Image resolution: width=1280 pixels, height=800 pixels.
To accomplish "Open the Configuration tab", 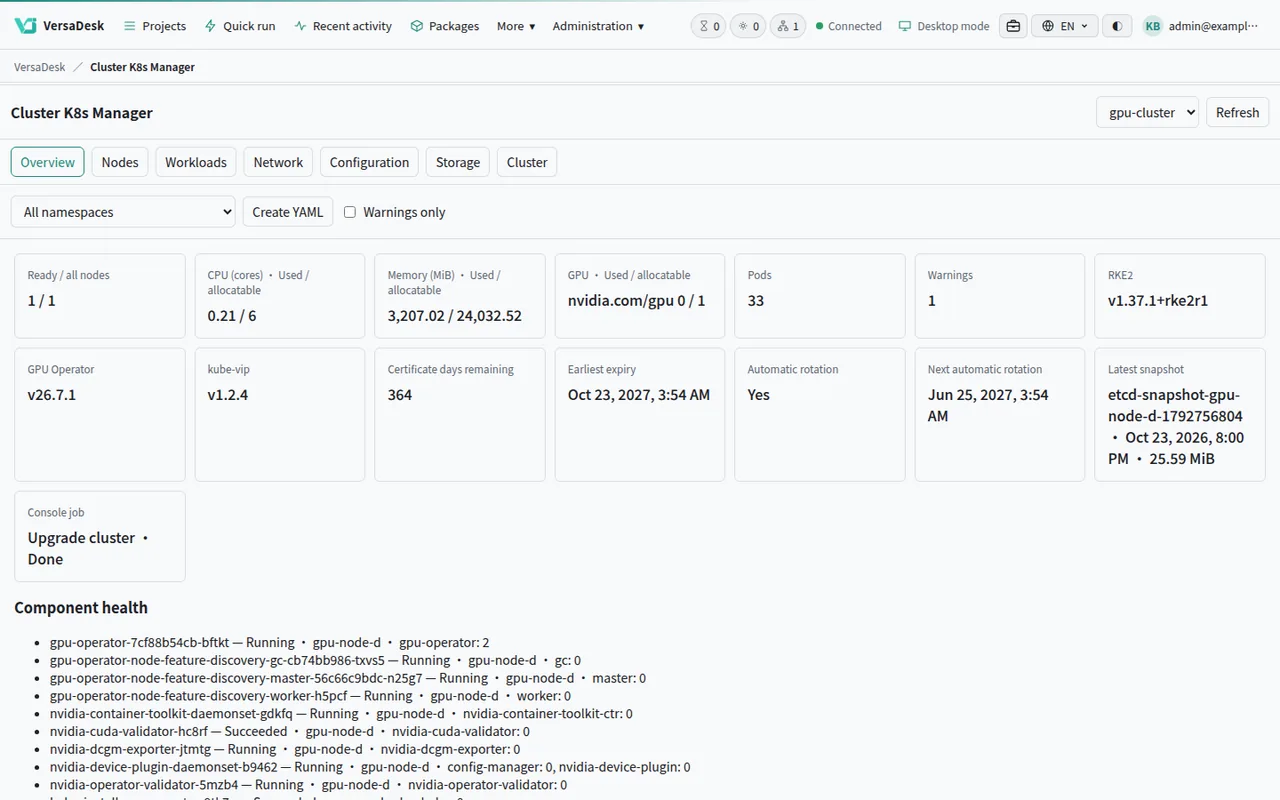I will click(369, 162).
